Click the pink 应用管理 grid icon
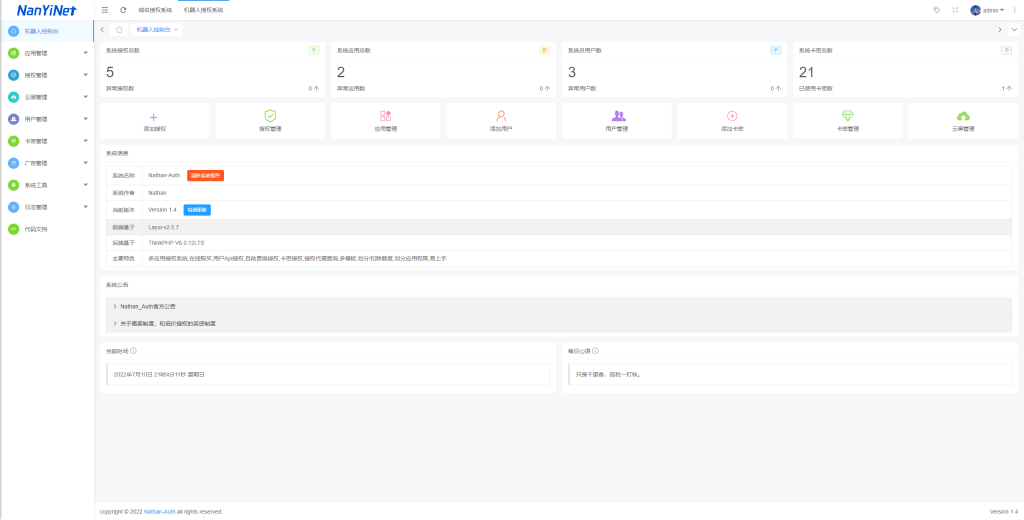 385,116
